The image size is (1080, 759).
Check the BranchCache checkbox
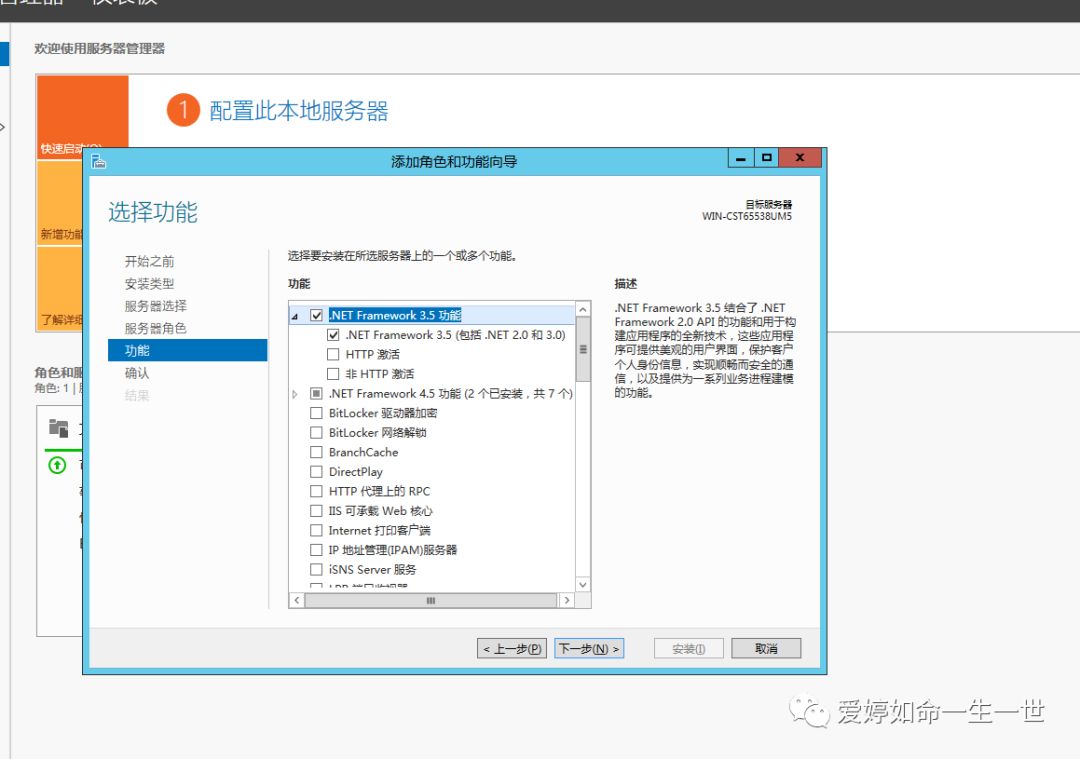tap(316, 453)
